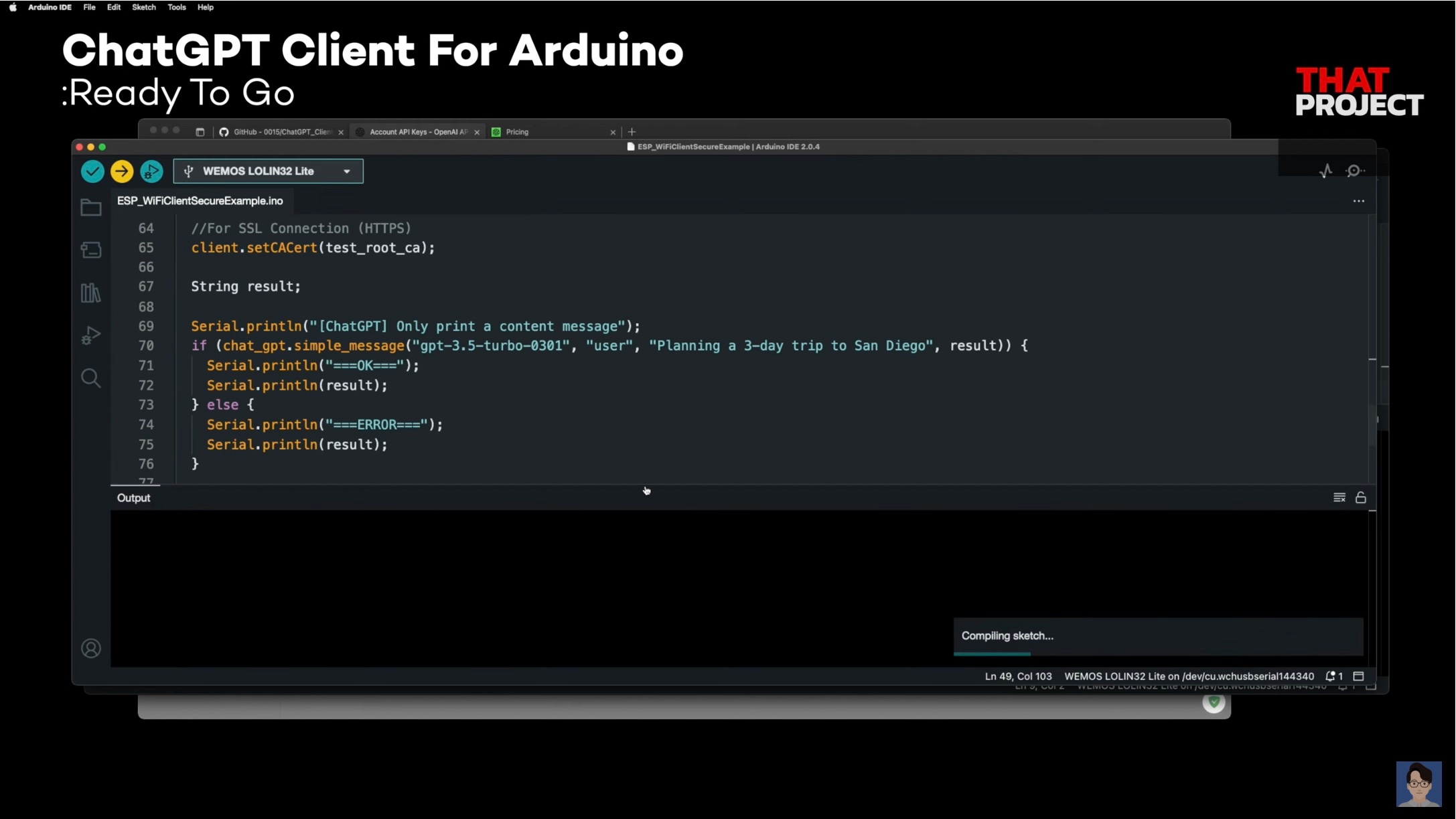Image resolution: width=1456 pixels, height=819 pixels.
Task: Click the clear Output console icon
Action: pyautogui.click(x=1339, y=497)
